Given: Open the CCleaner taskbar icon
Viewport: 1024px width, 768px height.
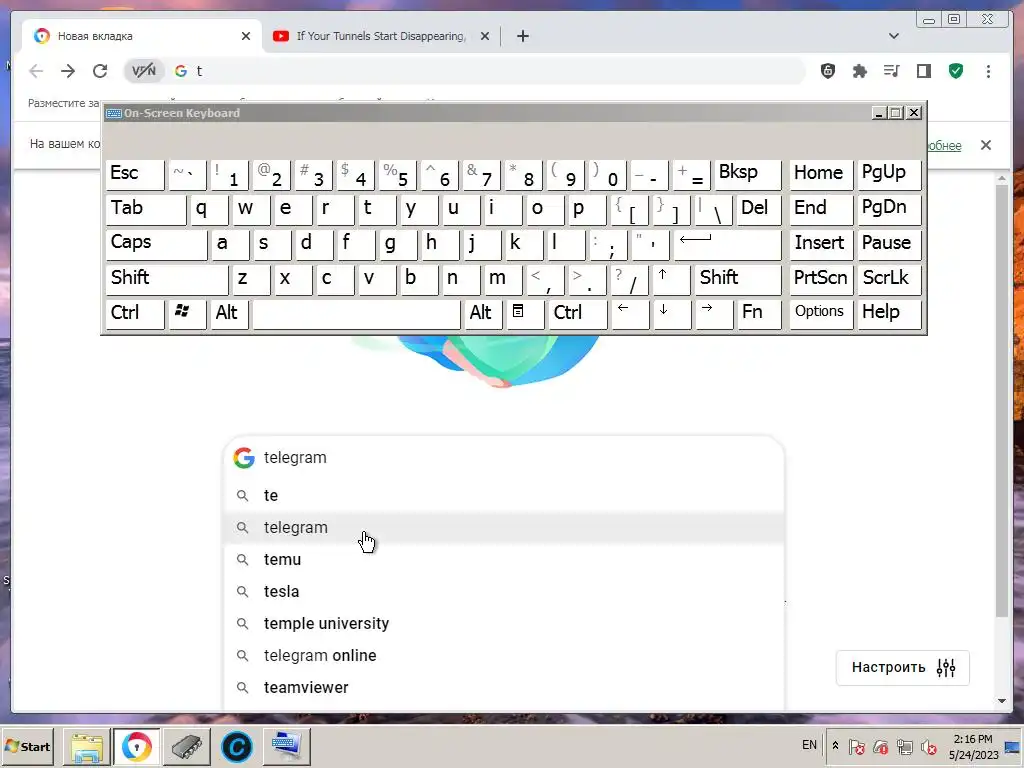Looking at the screenshot, I should coord(236,746).
